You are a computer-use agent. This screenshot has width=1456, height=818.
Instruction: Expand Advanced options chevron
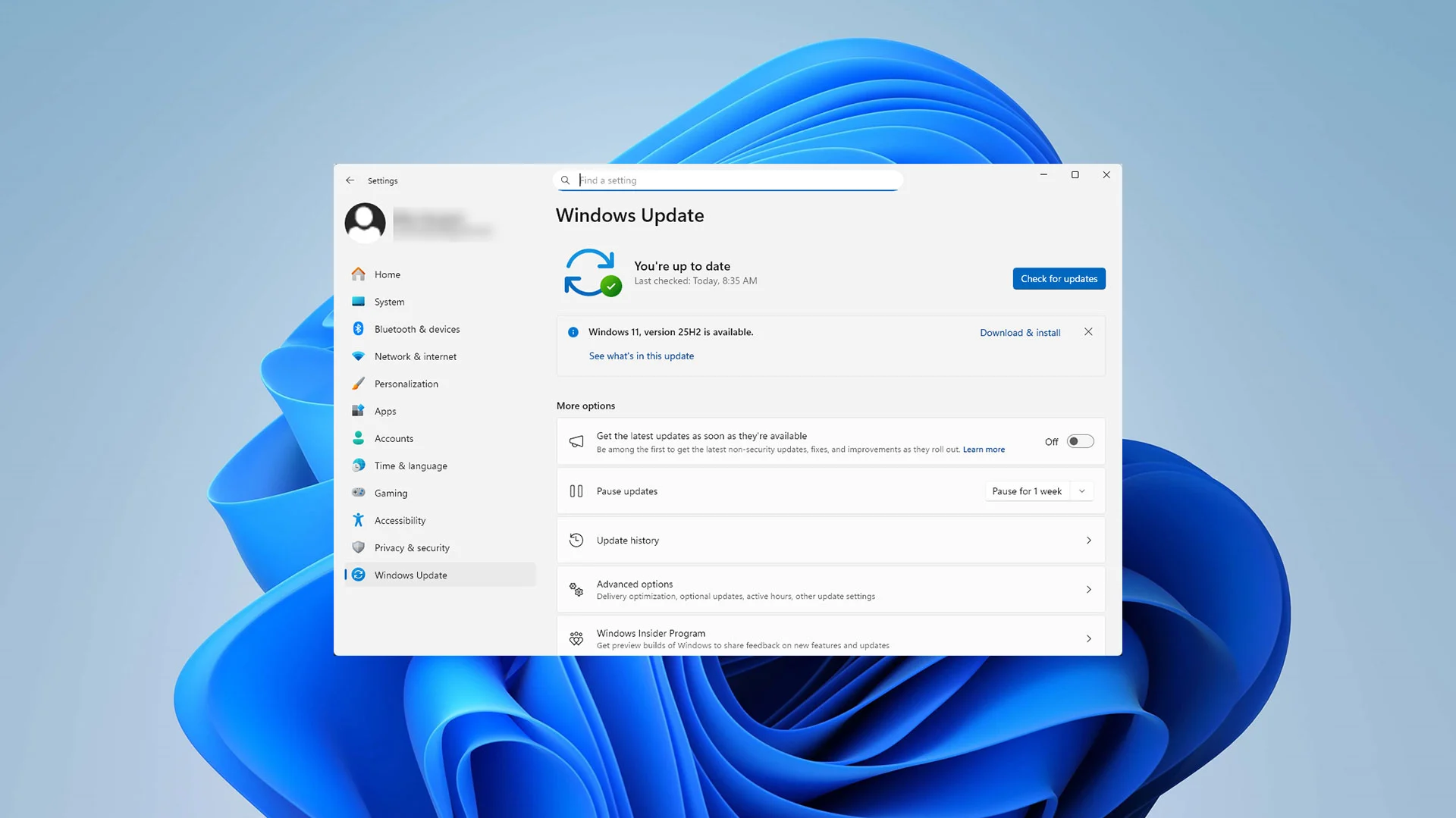tap(1089, 590)
